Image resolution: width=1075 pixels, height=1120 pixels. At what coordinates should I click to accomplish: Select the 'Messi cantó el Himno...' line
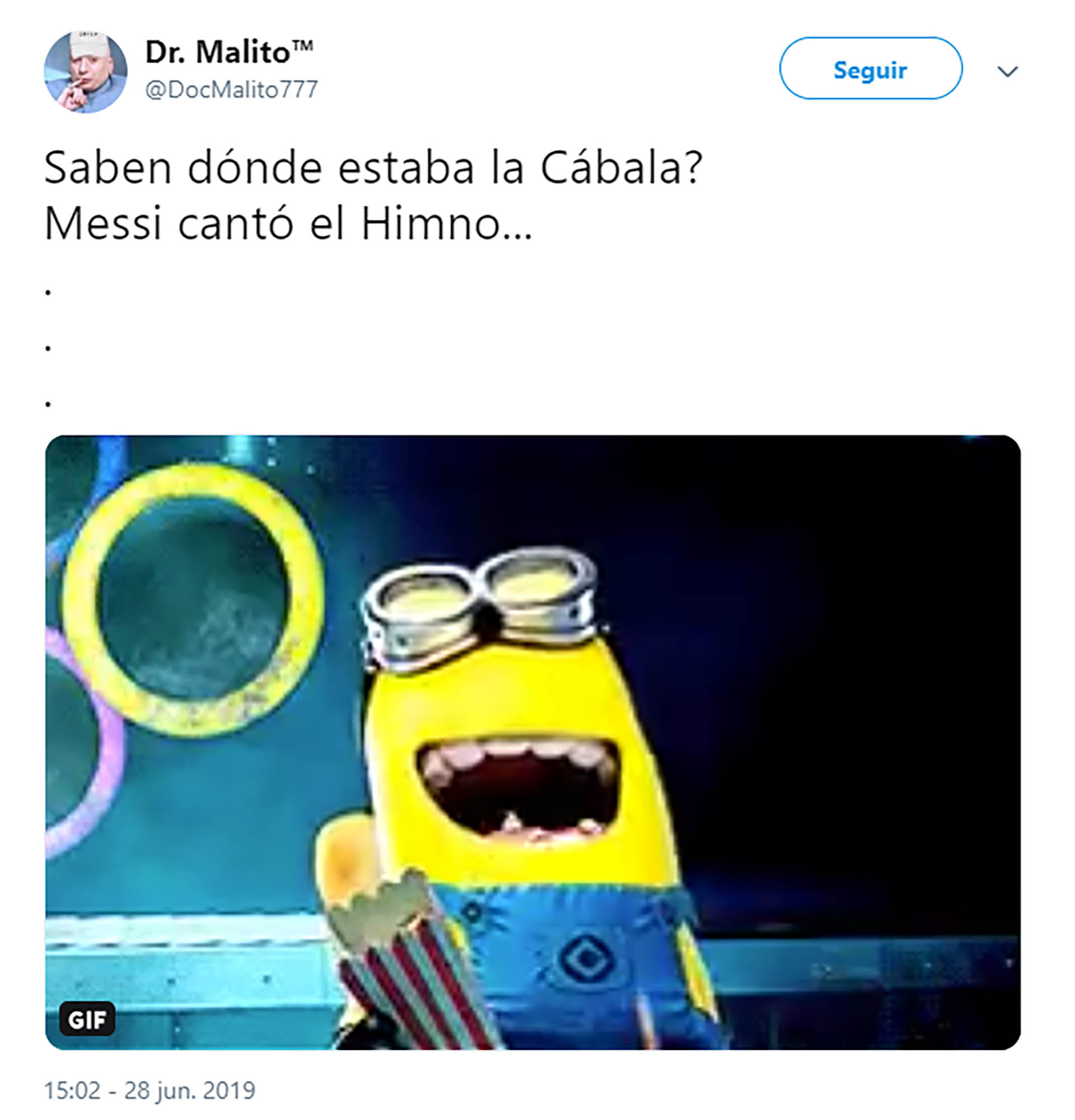pyautogui.click(x=288, y=224)
